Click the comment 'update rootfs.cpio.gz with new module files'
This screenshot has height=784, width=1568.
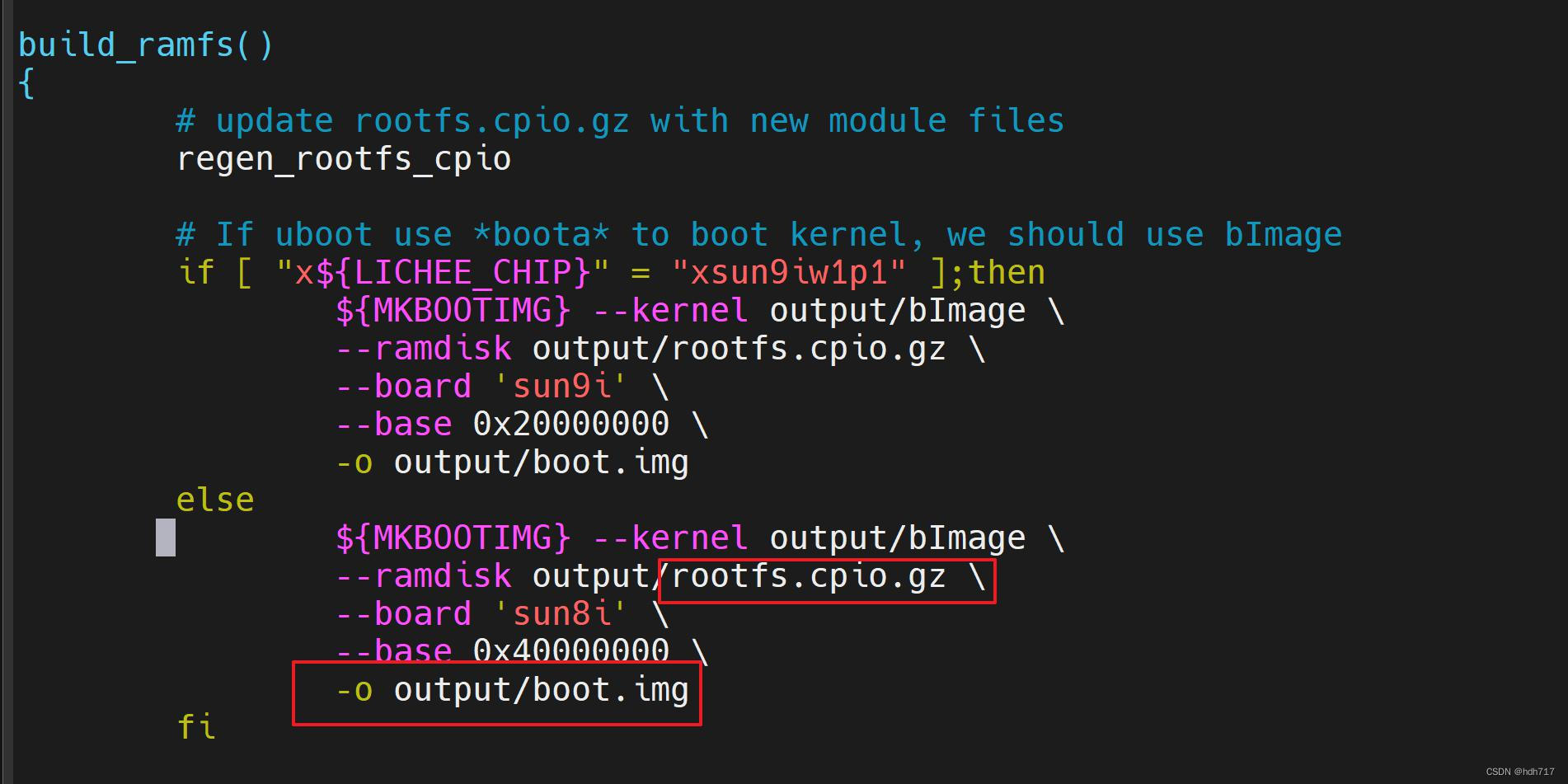(x=620, y=121)
